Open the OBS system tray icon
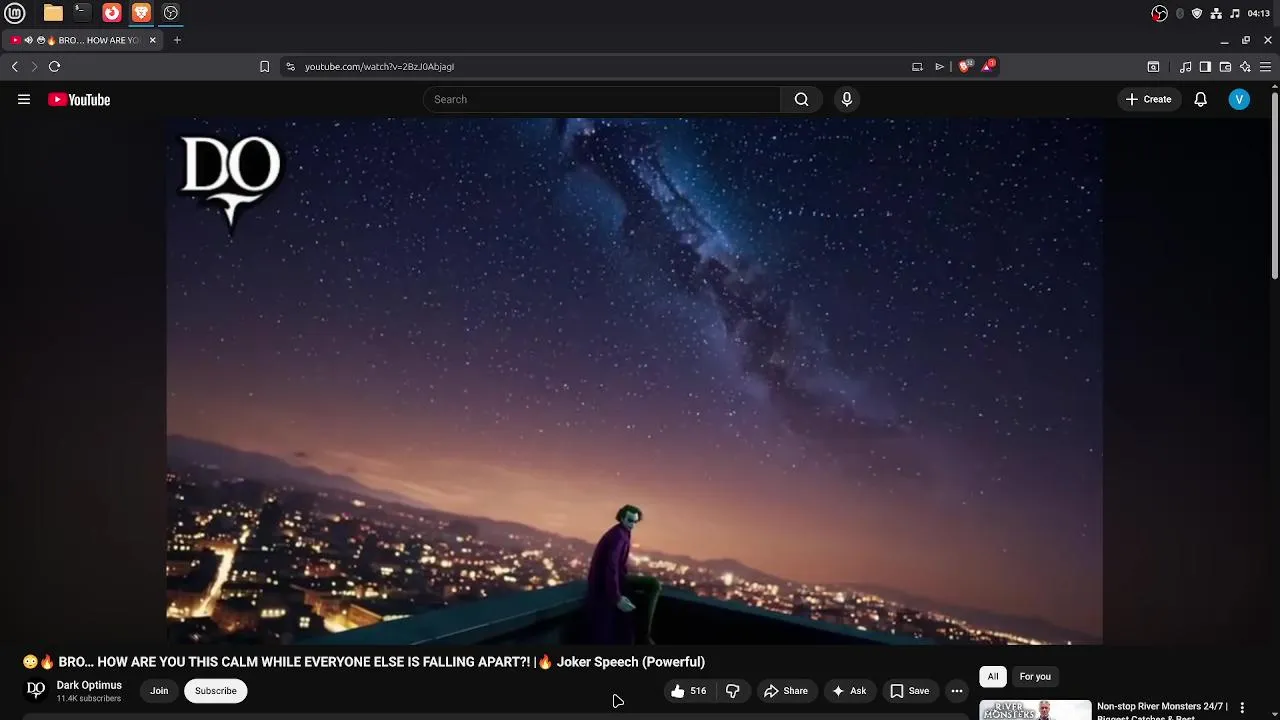 pyautogui.click(x=1160, y=13)
